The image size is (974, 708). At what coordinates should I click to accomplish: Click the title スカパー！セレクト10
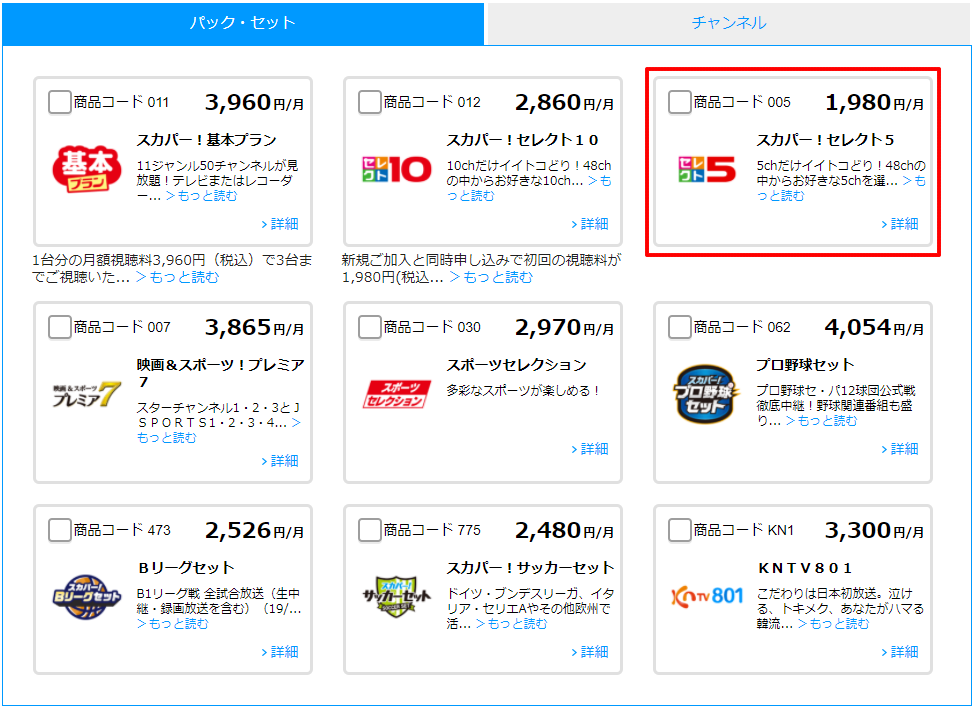[x=522, y=140]
